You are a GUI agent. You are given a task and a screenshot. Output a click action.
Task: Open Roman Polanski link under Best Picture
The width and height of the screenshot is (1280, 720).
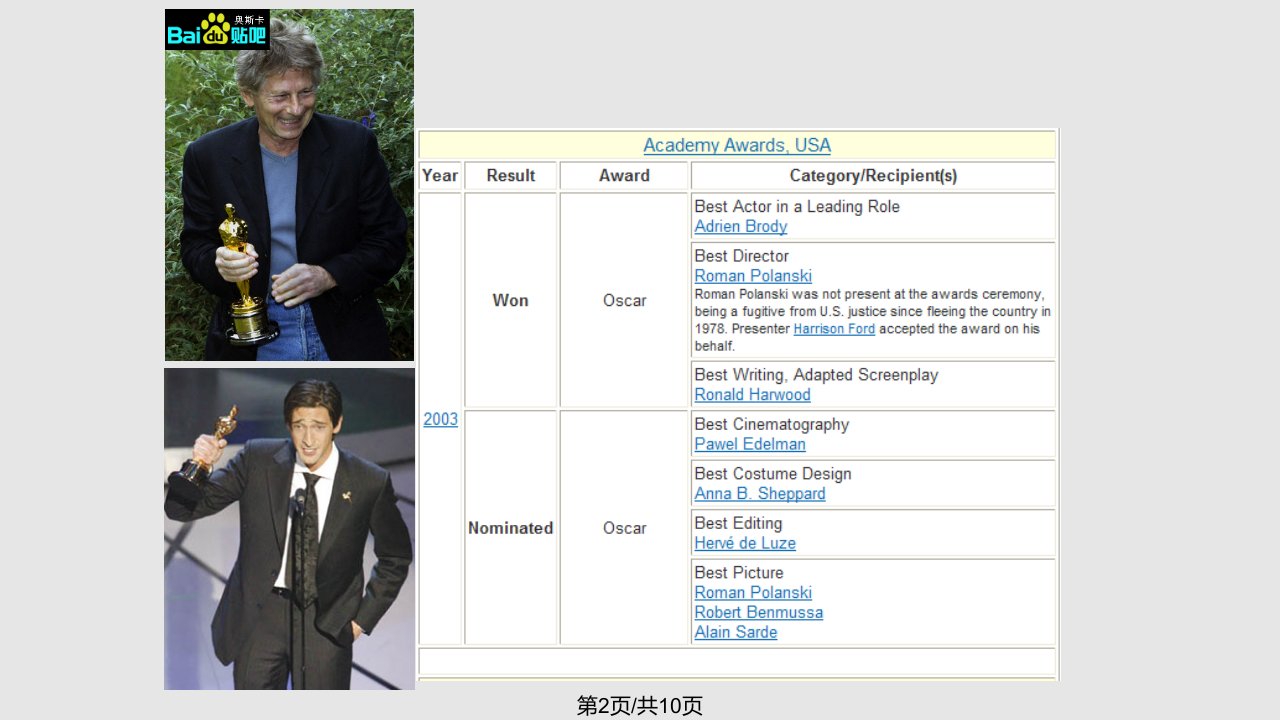pos(753,592)
